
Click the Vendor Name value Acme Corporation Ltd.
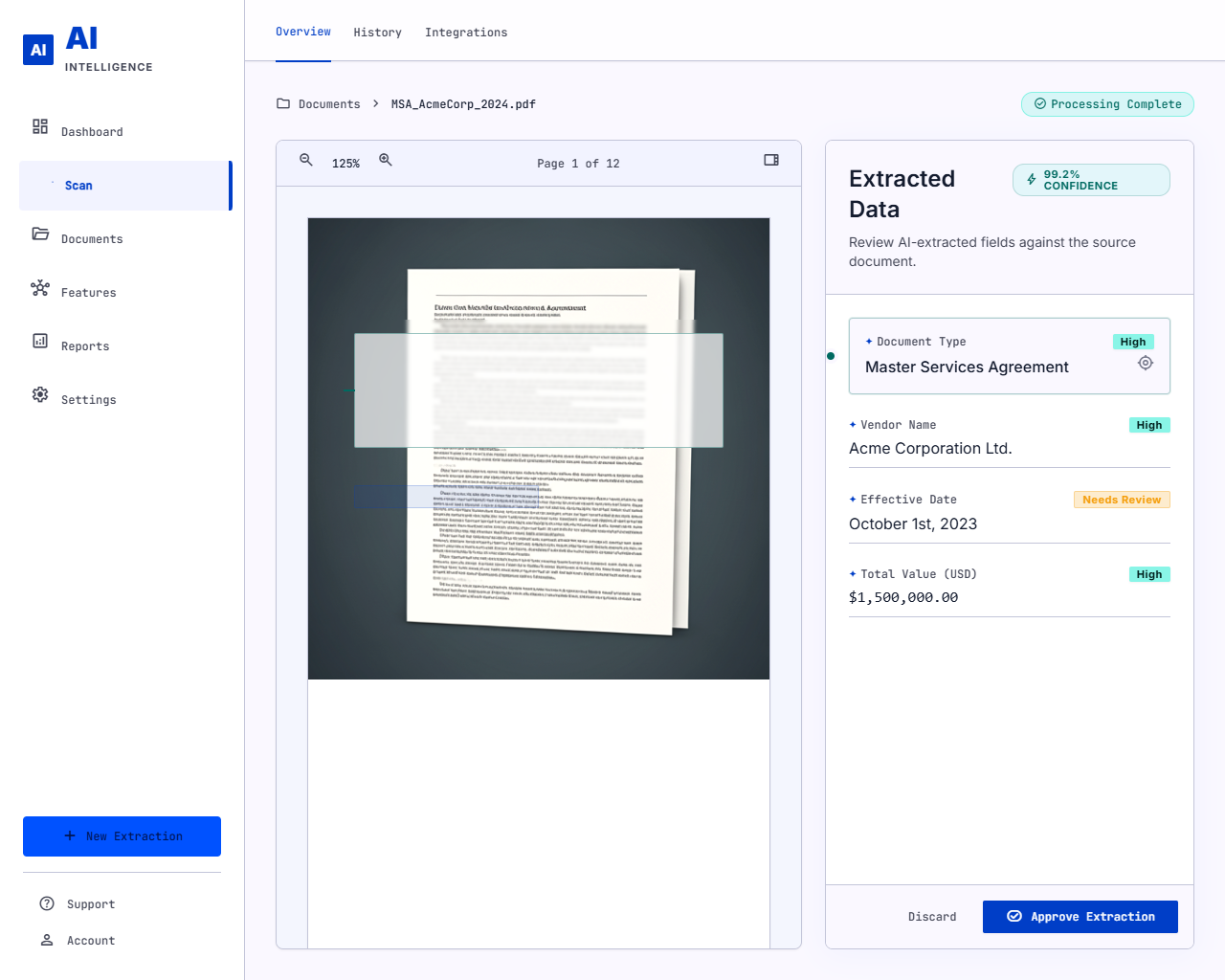930,448
